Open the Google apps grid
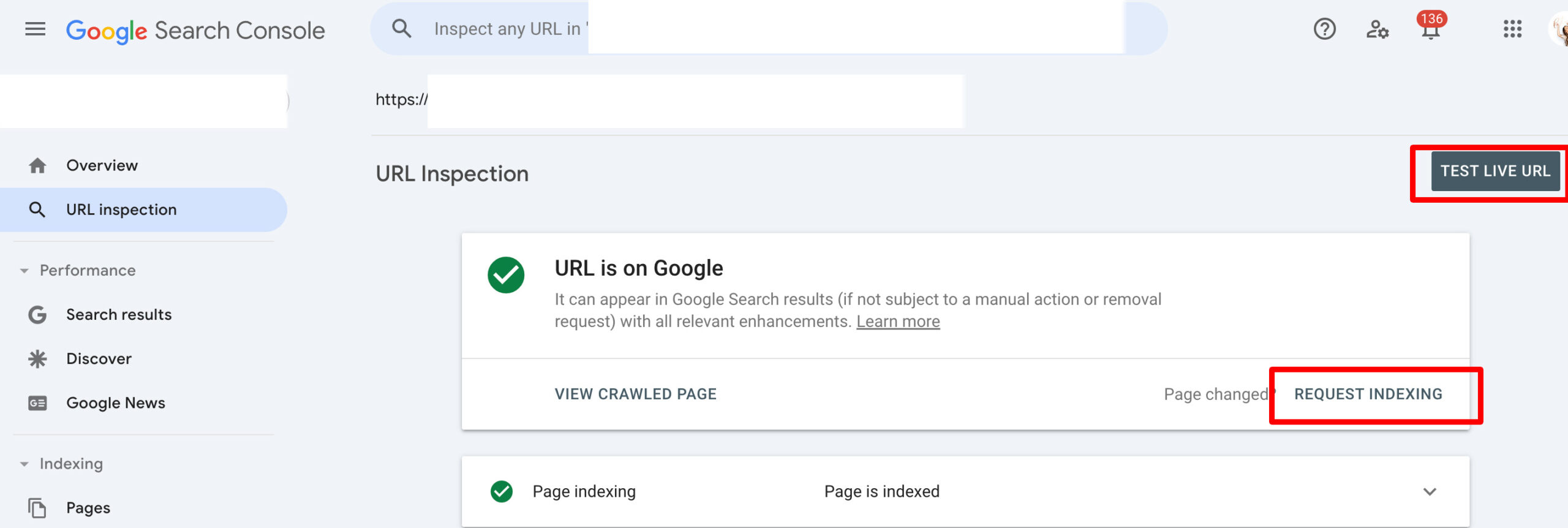 coord(1512,29)
